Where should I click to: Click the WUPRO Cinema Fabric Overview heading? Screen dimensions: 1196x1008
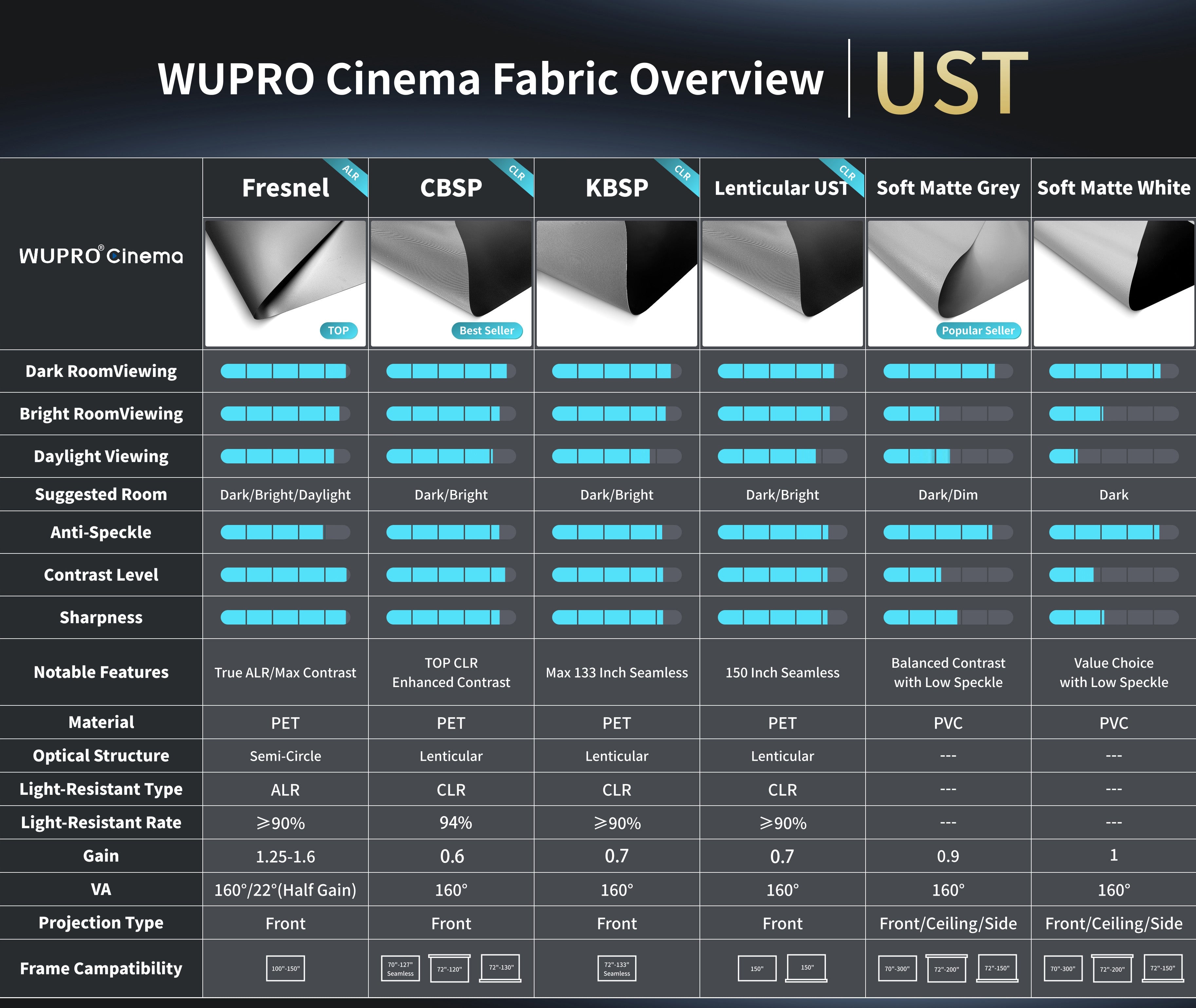491,78
